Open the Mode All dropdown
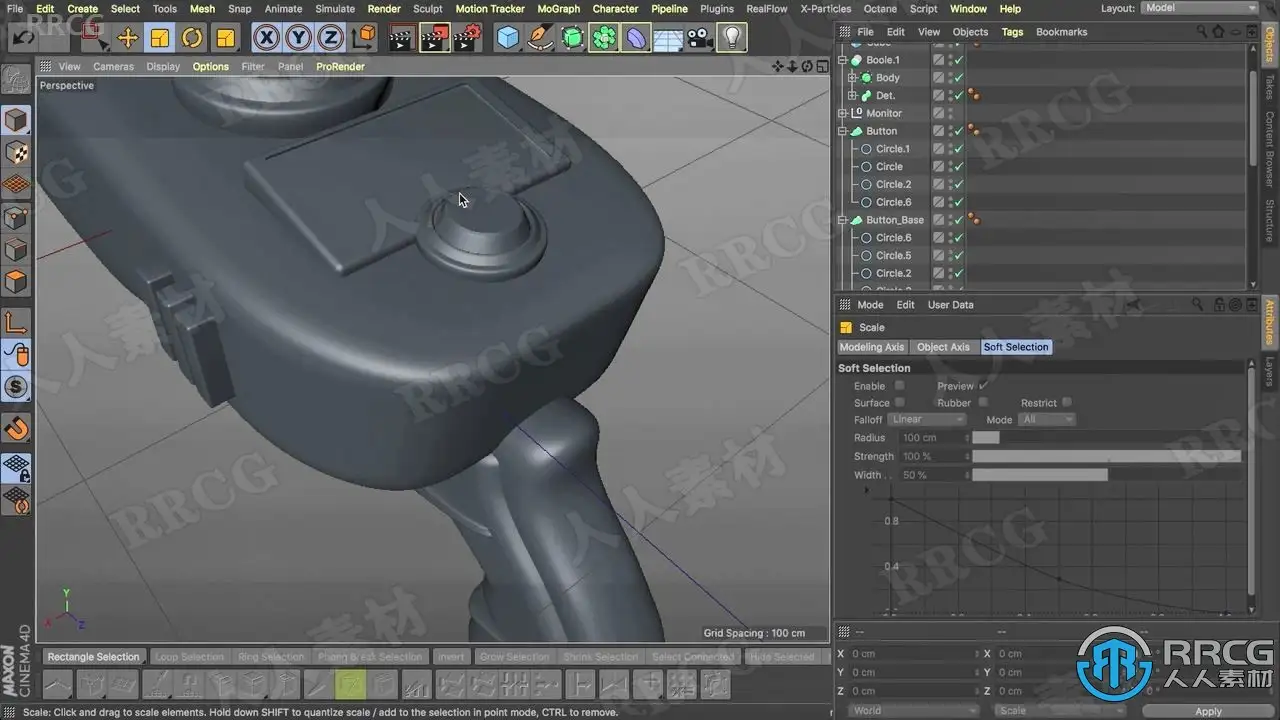 pyautogui.click(x=1047, y=420)
